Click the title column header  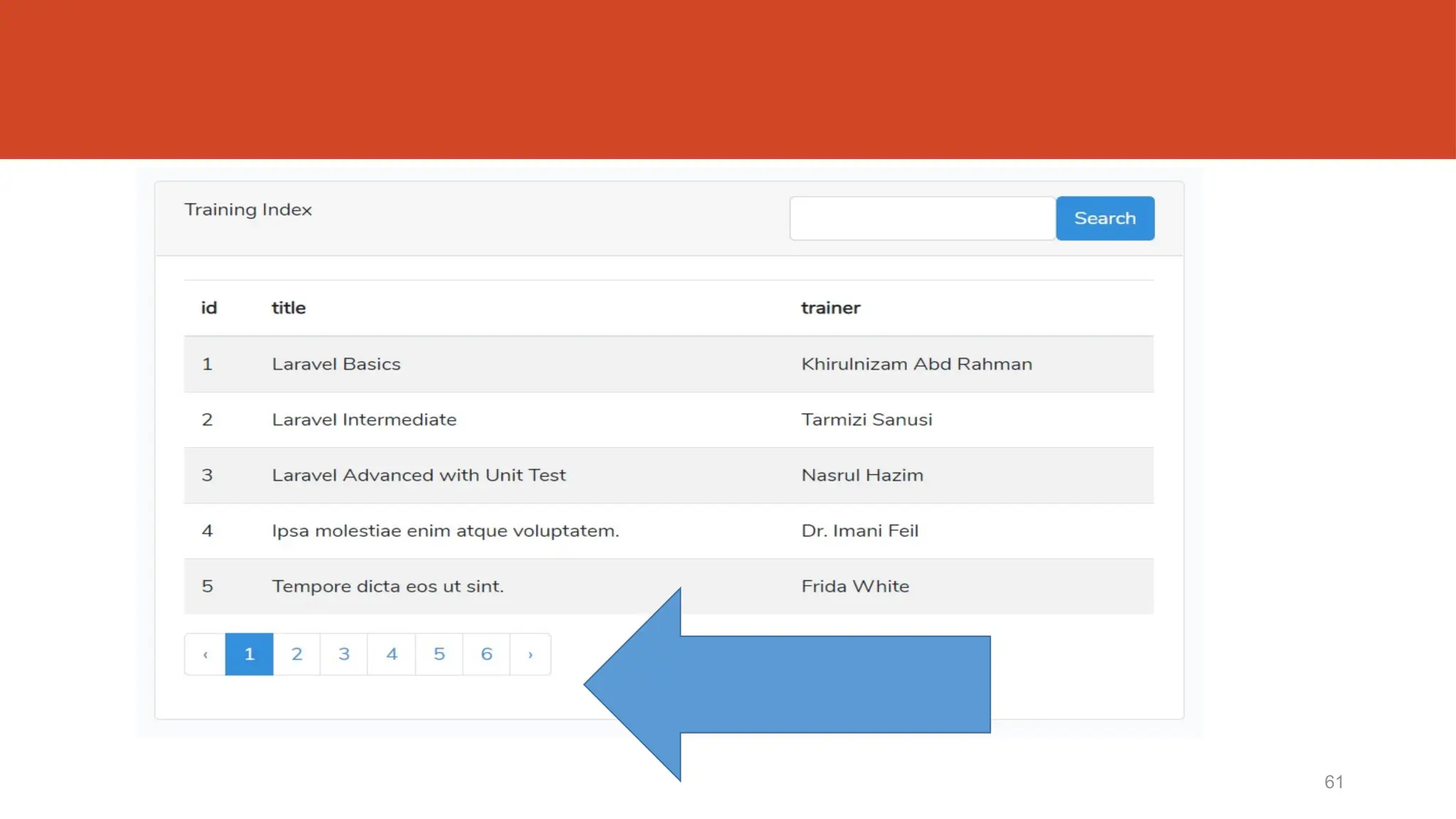[288, 308]
